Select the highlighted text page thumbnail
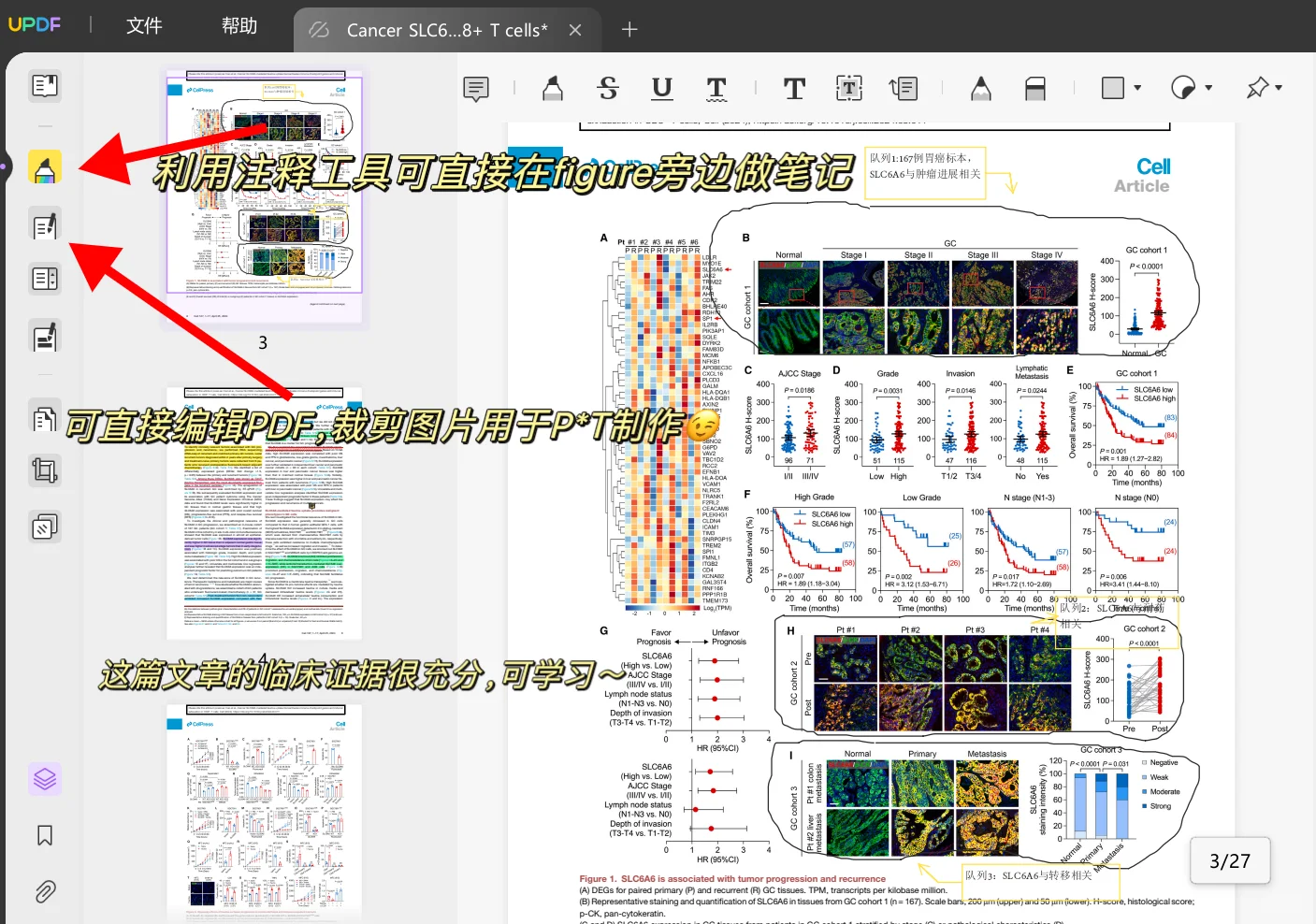The width and height of the screenshot is (1316, 924). pos(264,513)
